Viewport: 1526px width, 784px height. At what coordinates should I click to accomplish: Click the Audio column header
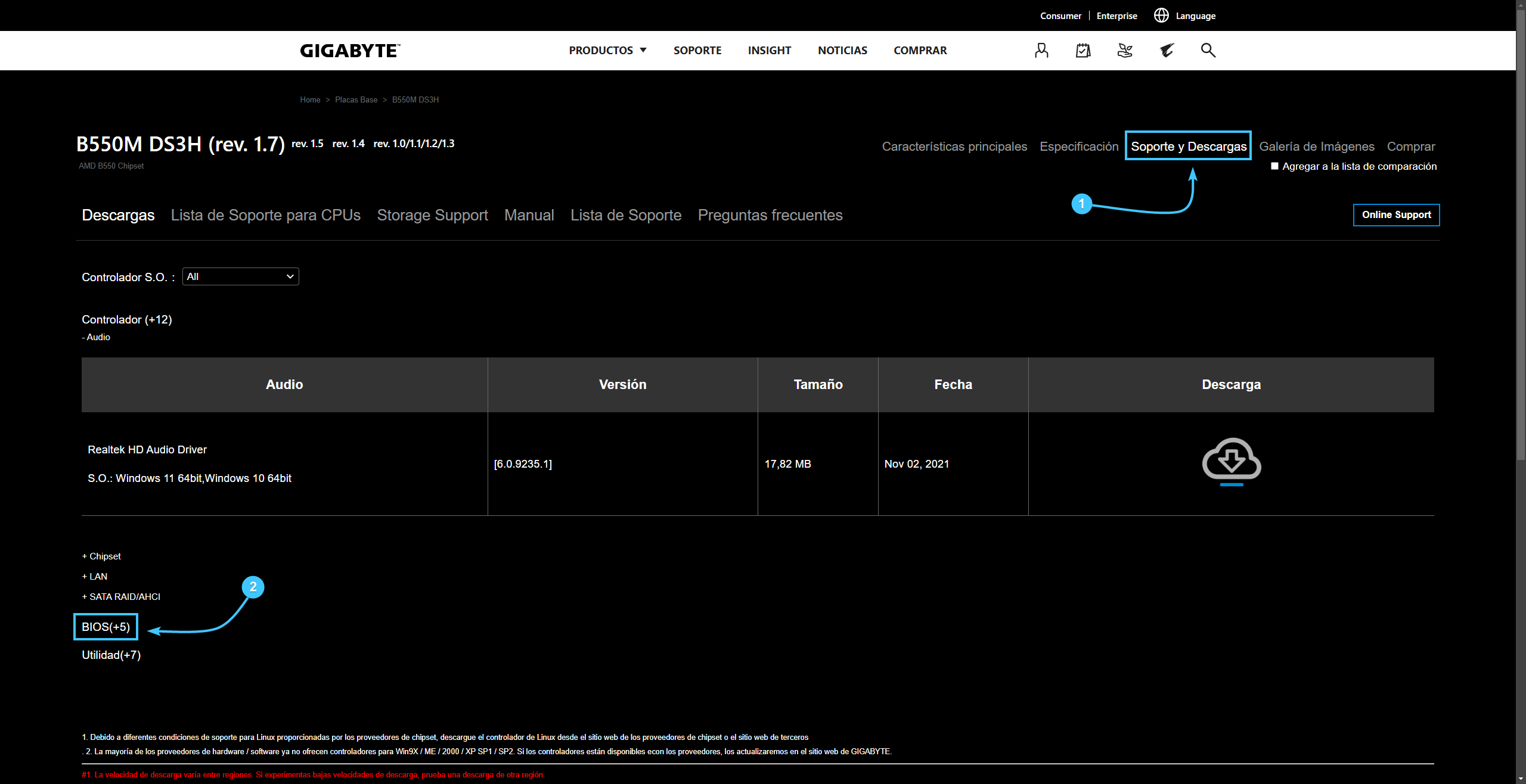tap(284, 385)
